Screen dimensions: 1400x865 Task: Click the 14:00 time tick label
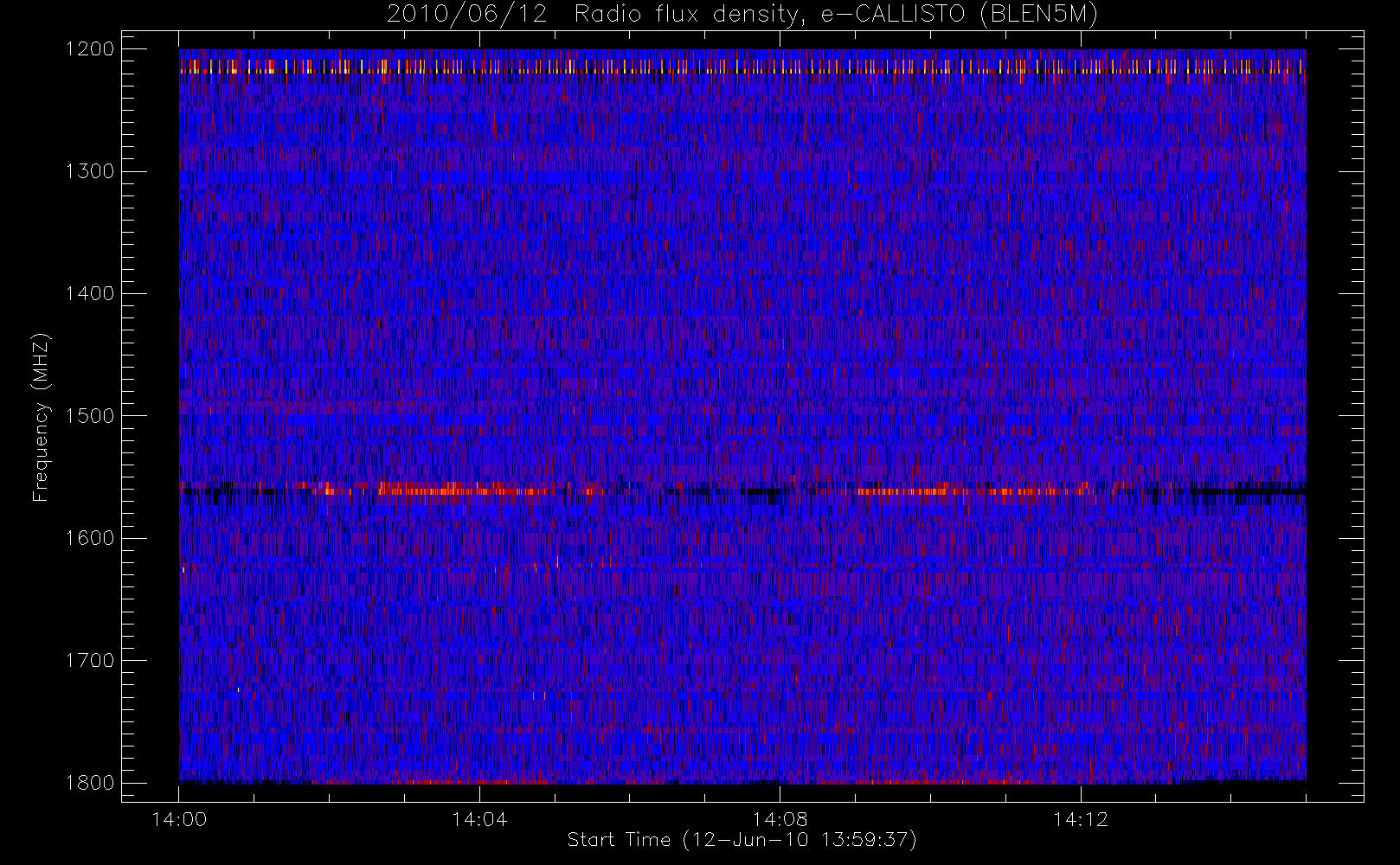coord(179,819)
